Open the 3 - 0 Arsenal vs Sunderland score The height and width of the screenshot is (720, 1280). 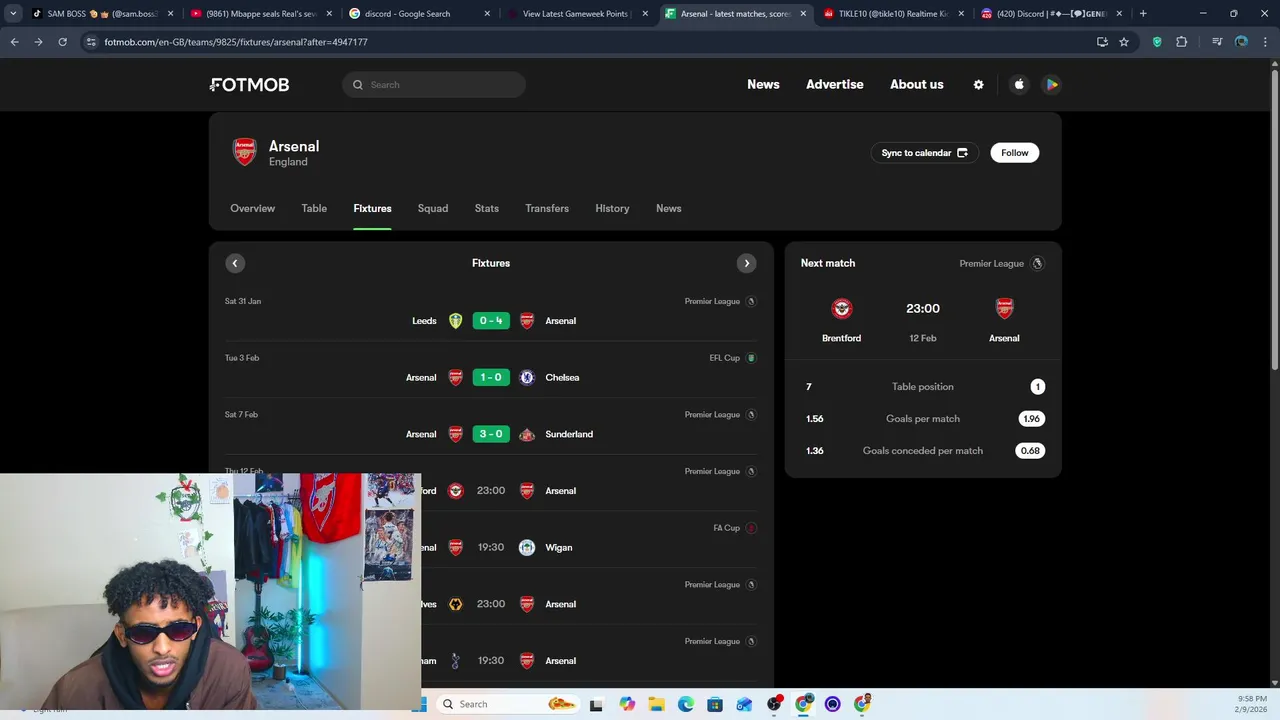491,434
